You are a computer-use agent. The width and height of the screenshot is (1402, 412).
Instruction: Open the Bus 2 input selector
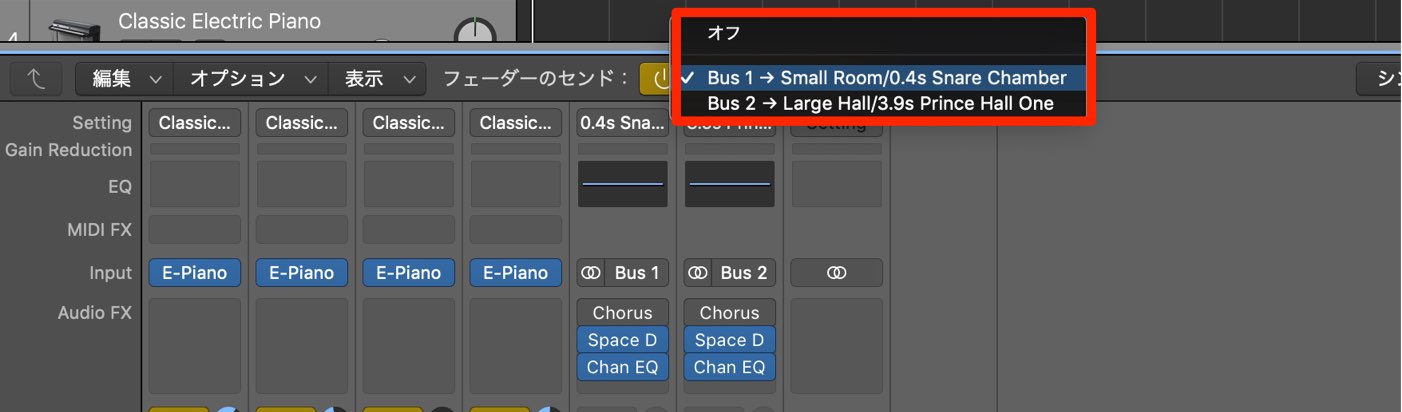coord(744,273)
